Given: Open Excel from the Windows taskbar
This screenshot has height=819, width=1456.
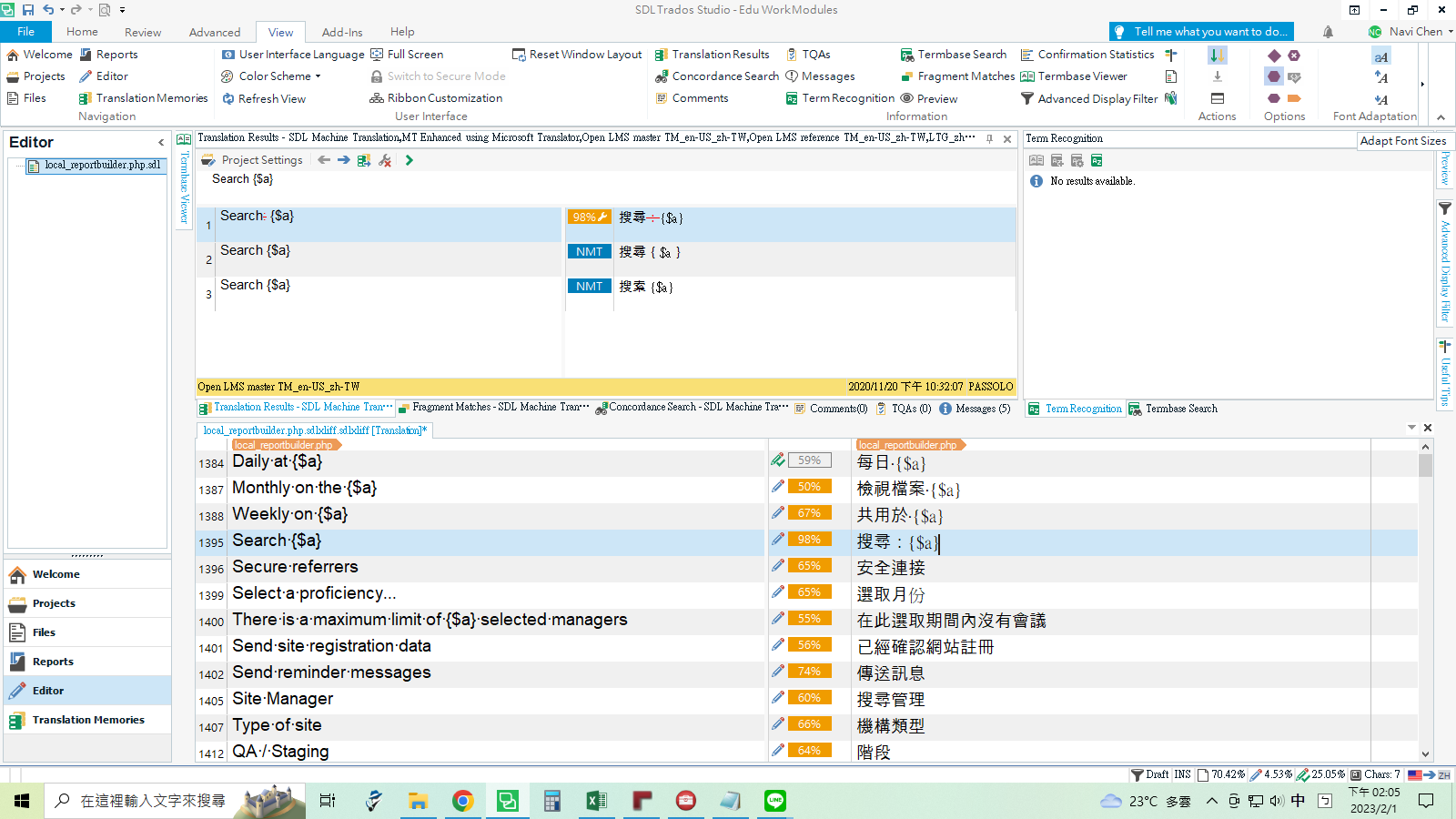Looking at the screenshot, I should coord(596,801).
